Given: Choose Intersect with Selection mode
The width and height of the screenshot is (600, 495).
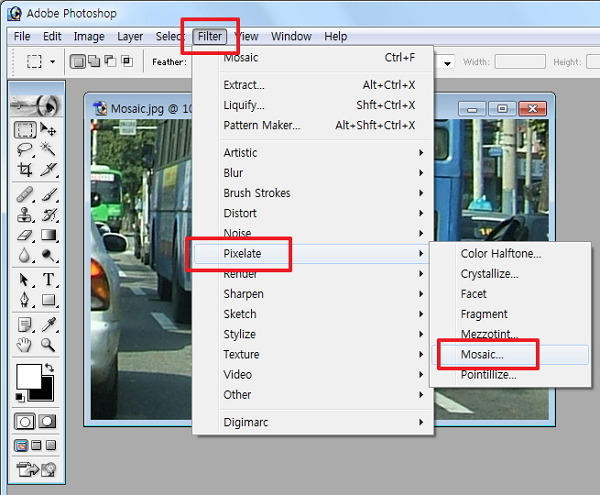Looking at the screenshot, I should [127, 61].
